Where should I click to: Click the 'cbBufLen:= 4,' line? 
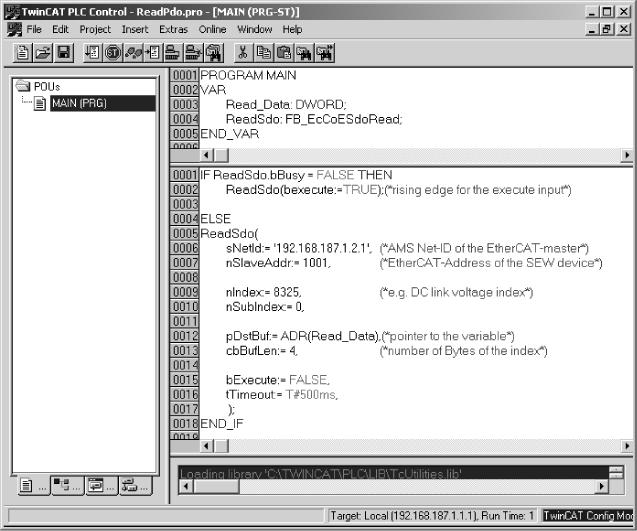262,351
